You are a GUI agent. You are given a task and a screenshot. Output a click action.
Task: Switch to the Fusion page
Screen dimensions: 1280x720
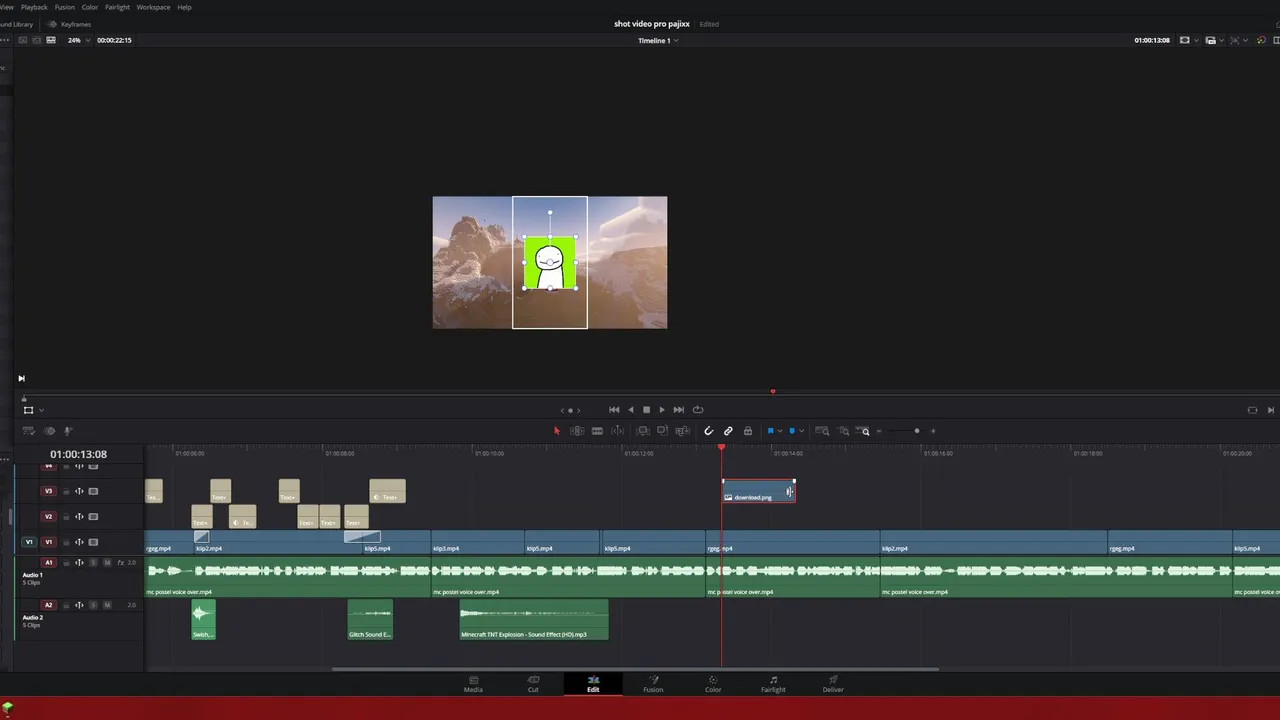click(x=653, y=684)
